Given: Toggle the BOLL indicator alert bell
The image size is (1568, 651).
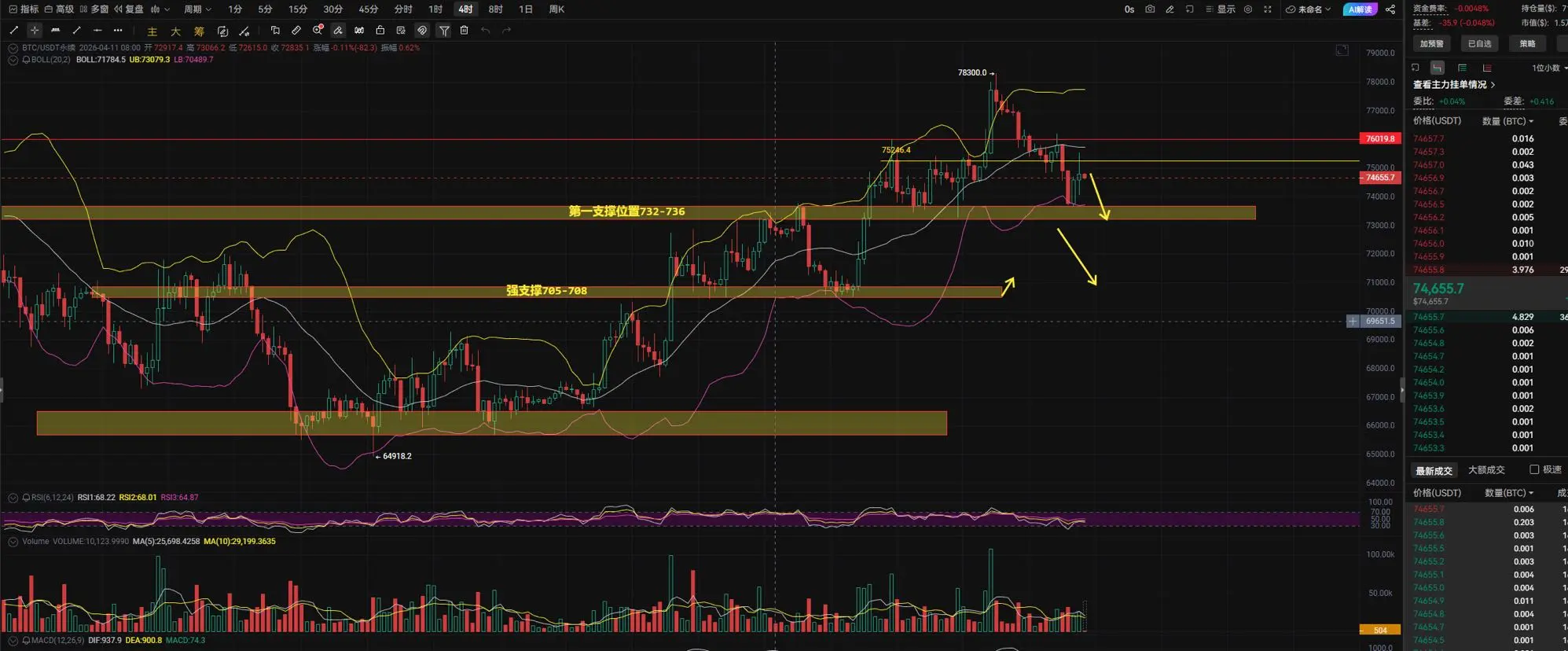Looking at the screenshot, I should 26,60.
